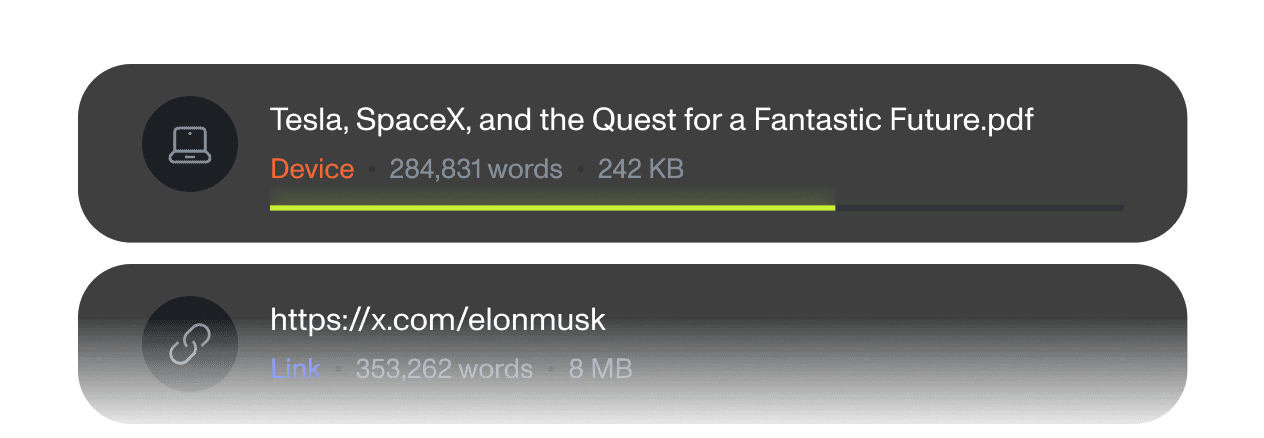Click the dot separator after Link label
1264x438 pixels.
click(x=338, y=370)
